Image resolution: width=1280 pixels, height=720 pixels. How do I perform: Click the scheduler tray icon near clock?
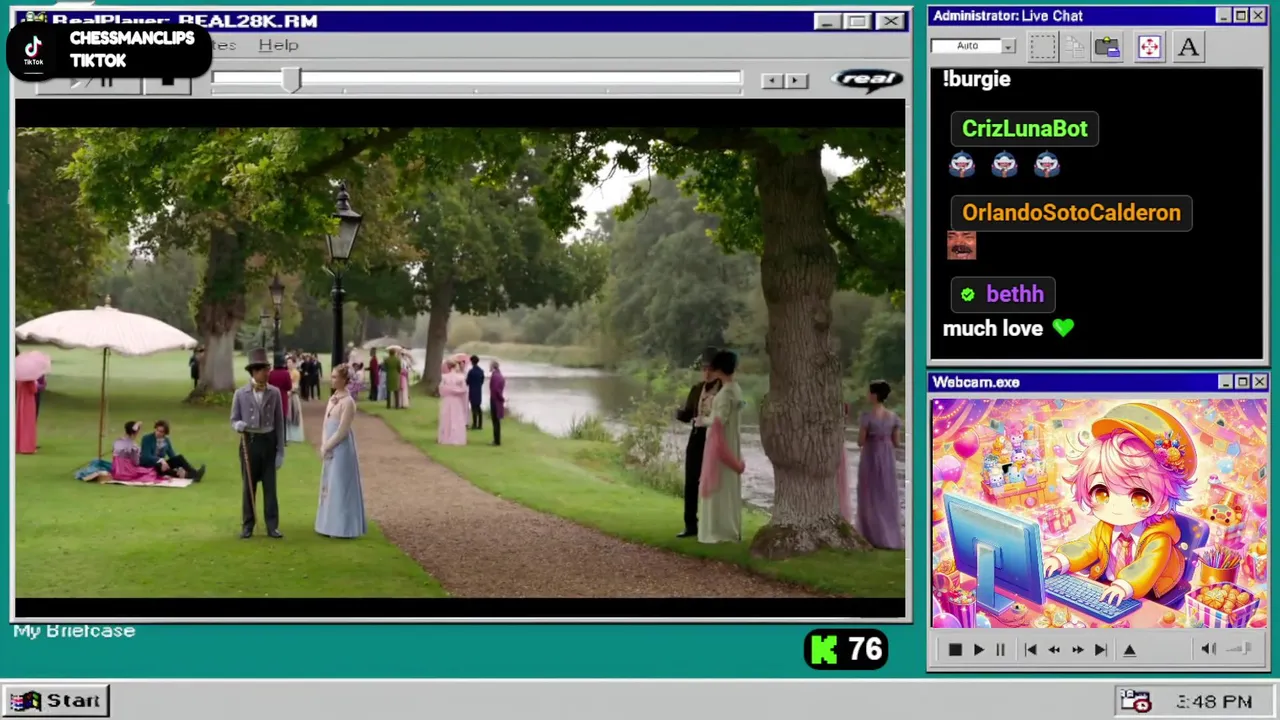point(1135,701)
